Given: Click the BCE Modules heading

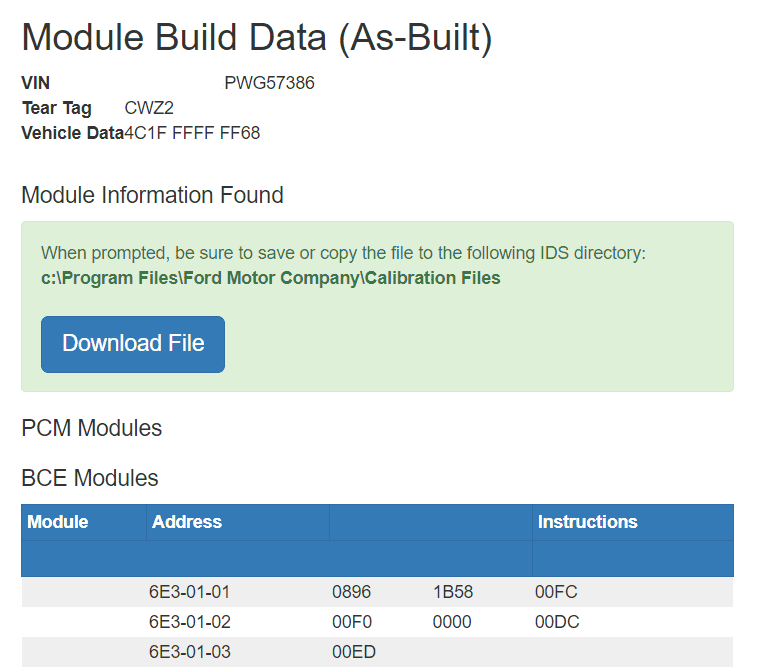Looking at the screenshot, I should coord(89,478).
